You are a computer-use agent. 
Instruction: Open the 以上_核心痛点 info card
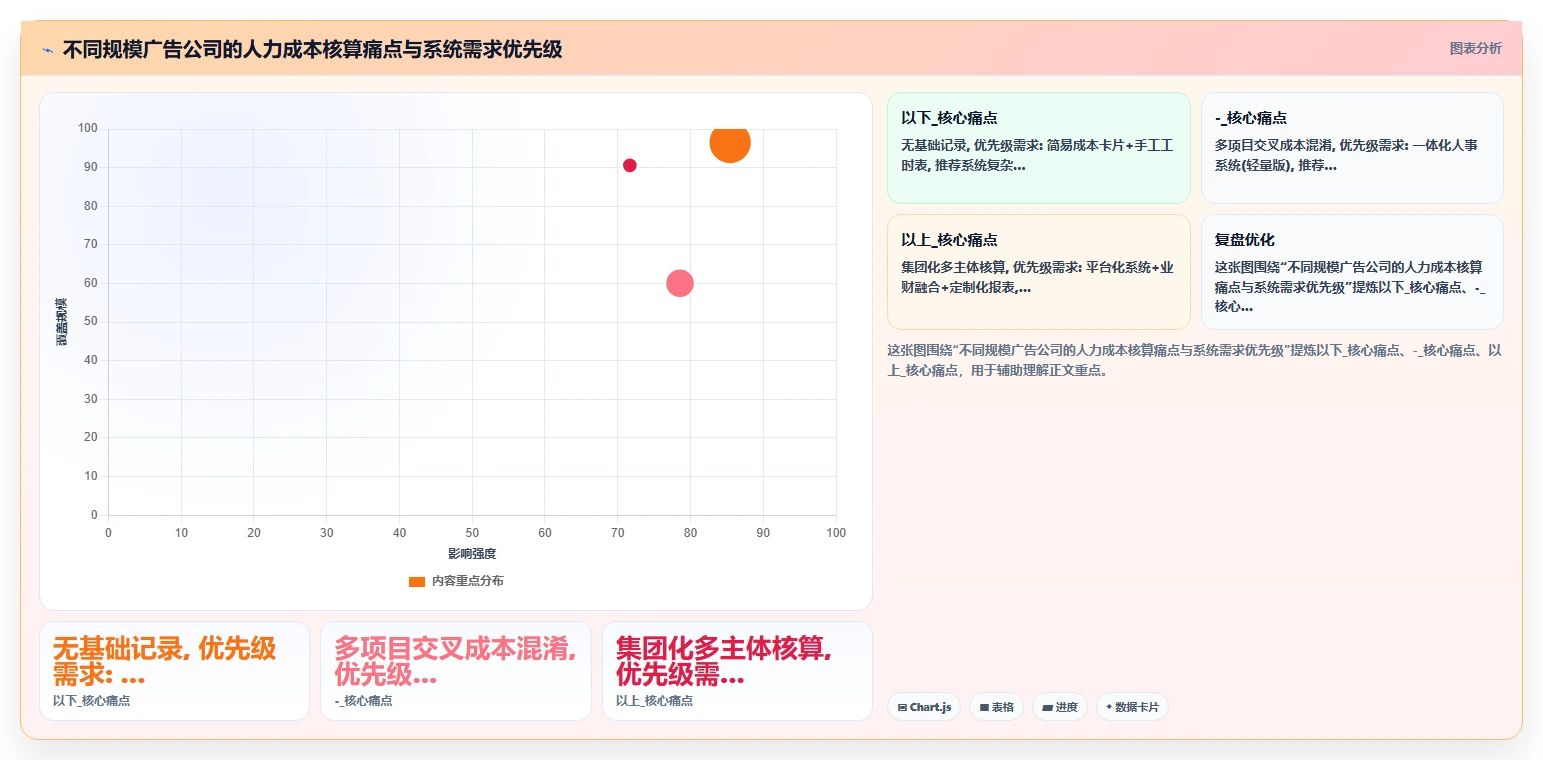click(1039, 272)
